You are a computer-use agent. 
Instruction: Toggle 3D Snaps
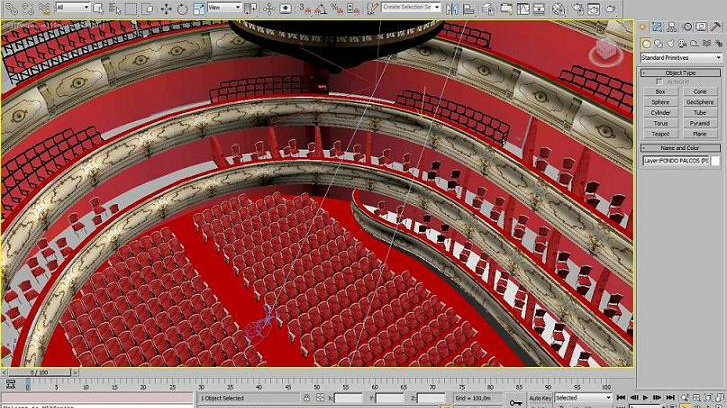coord(305,8)
